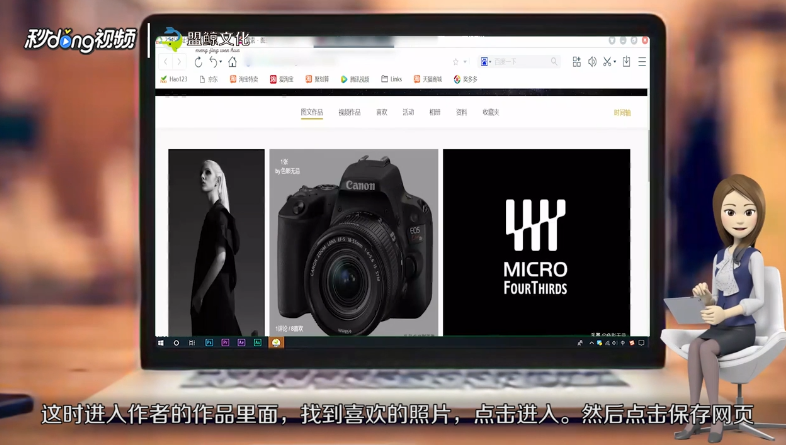Launch Photoshop from the taskbar
Screen dimensions: 786x445
(x=209, y=343)
